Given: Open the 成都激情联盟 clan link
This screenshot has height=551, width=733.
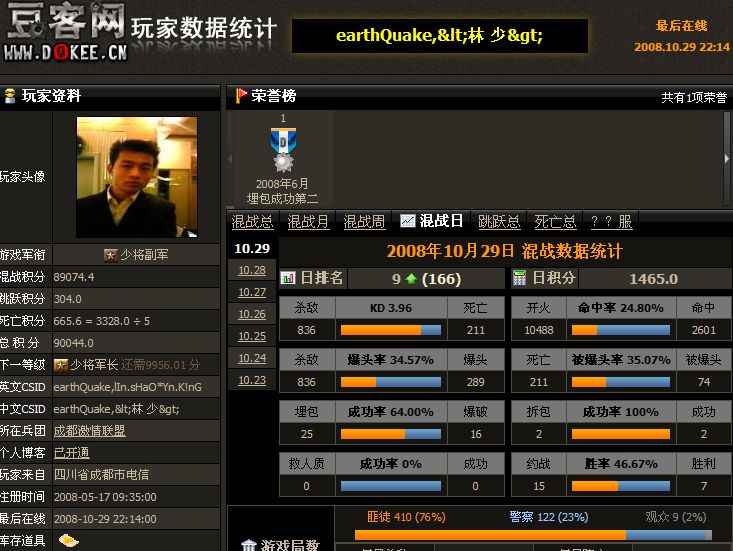Looking at the screenshot, I should pyautogui.click(x=89, y=431).
